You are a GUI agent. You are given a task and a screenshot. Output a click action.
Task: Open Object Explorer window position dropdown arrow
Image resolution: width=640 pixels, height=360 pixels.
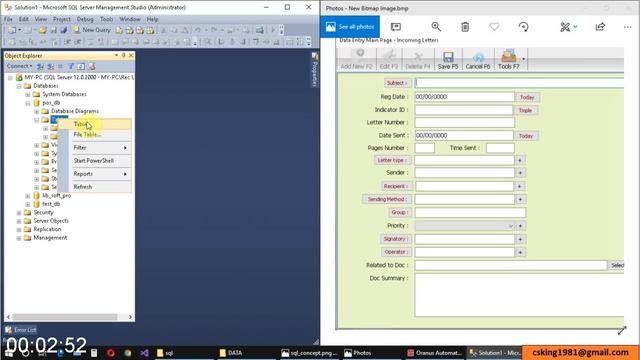tap(116, 55)
